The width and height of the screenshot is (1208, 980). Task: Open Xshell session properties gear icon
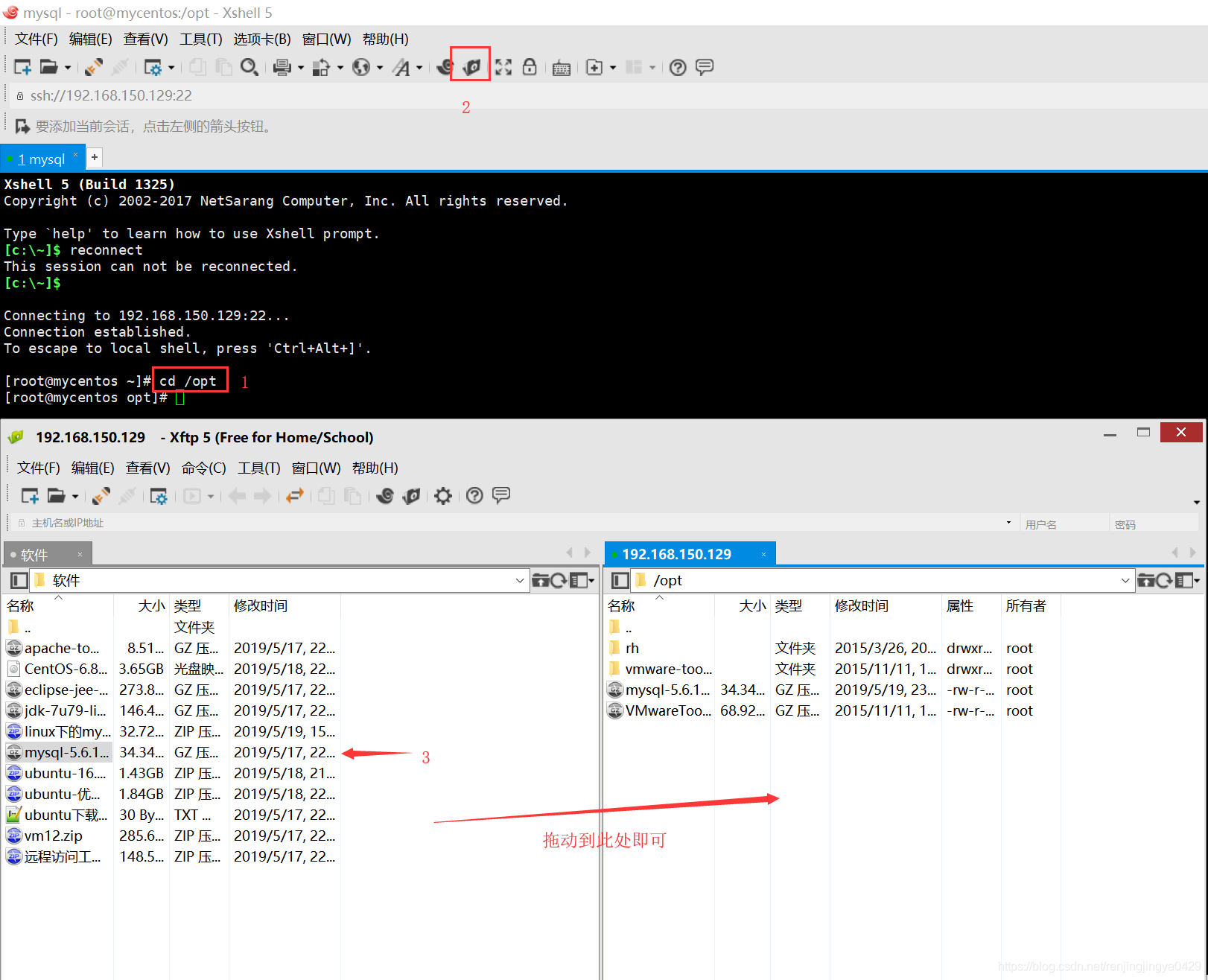click(x=153, y=67)
